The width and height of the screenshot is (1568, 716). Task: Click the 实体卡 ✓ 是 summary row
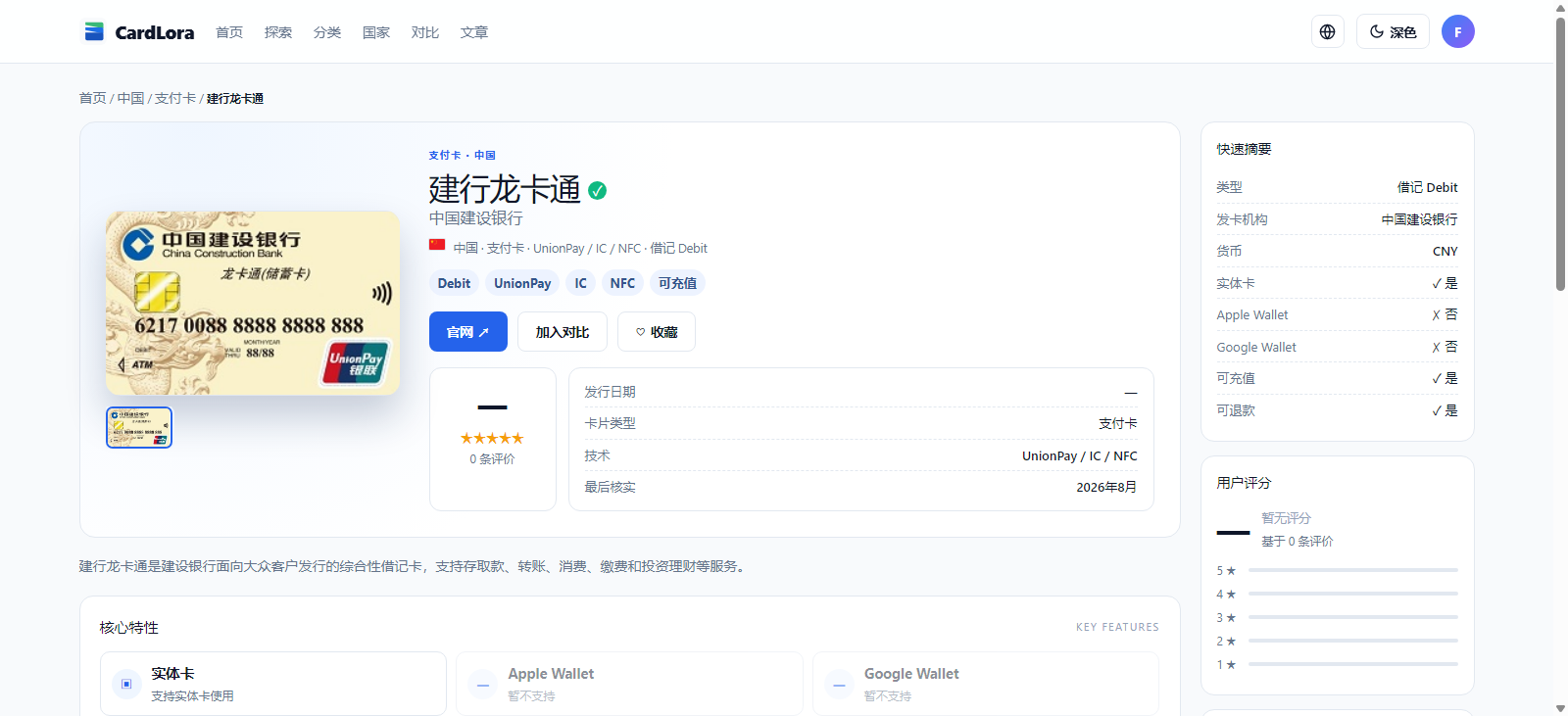pyautogui.click(x=1338, y=283)
